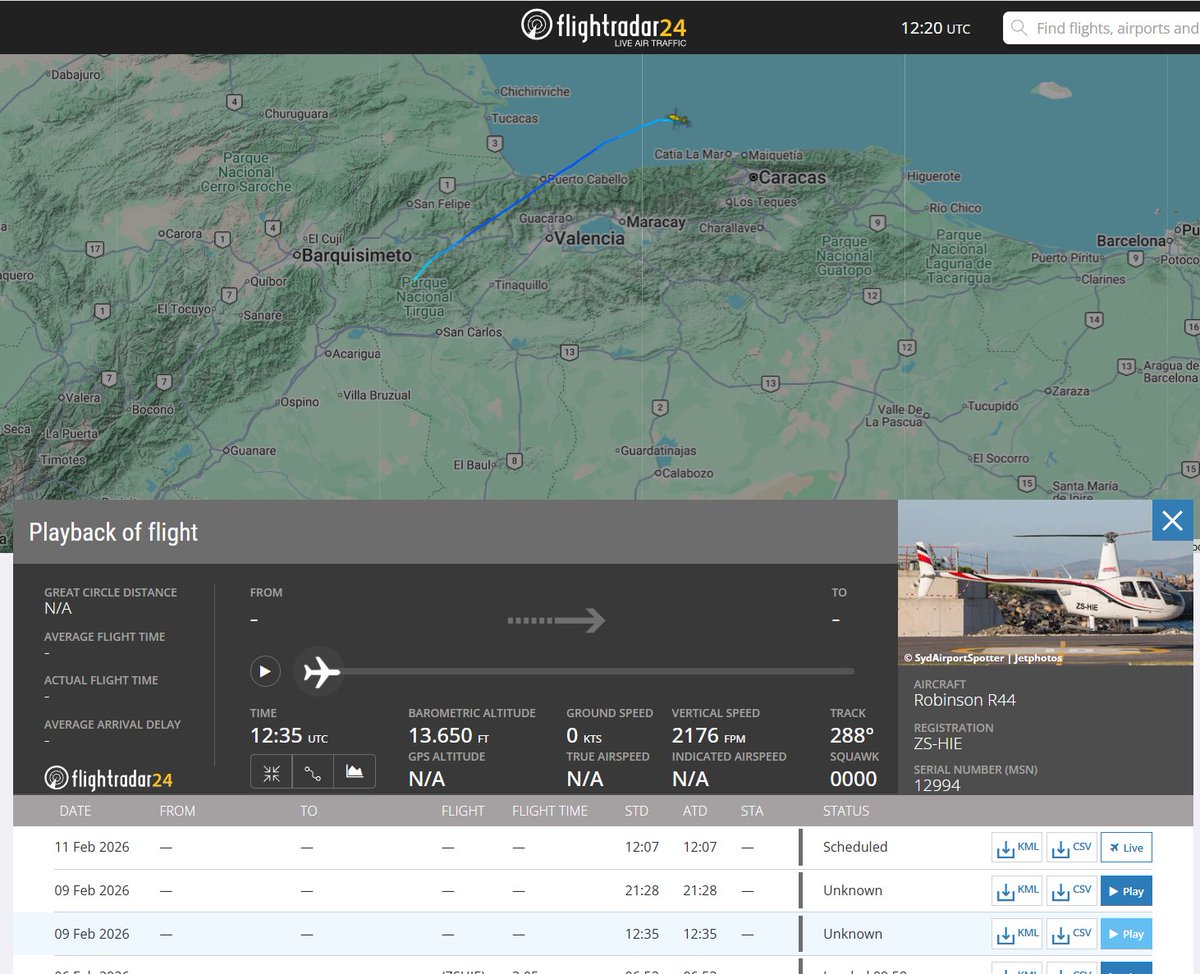This screenshot has width=1200, height=974.
Task: Download CSV for the 09 Feb 21:28 flight
Action: [1071, 890]
